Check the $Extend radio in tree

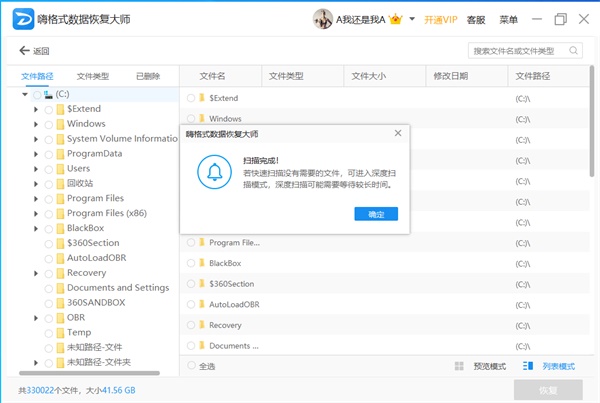pos(49,110)
